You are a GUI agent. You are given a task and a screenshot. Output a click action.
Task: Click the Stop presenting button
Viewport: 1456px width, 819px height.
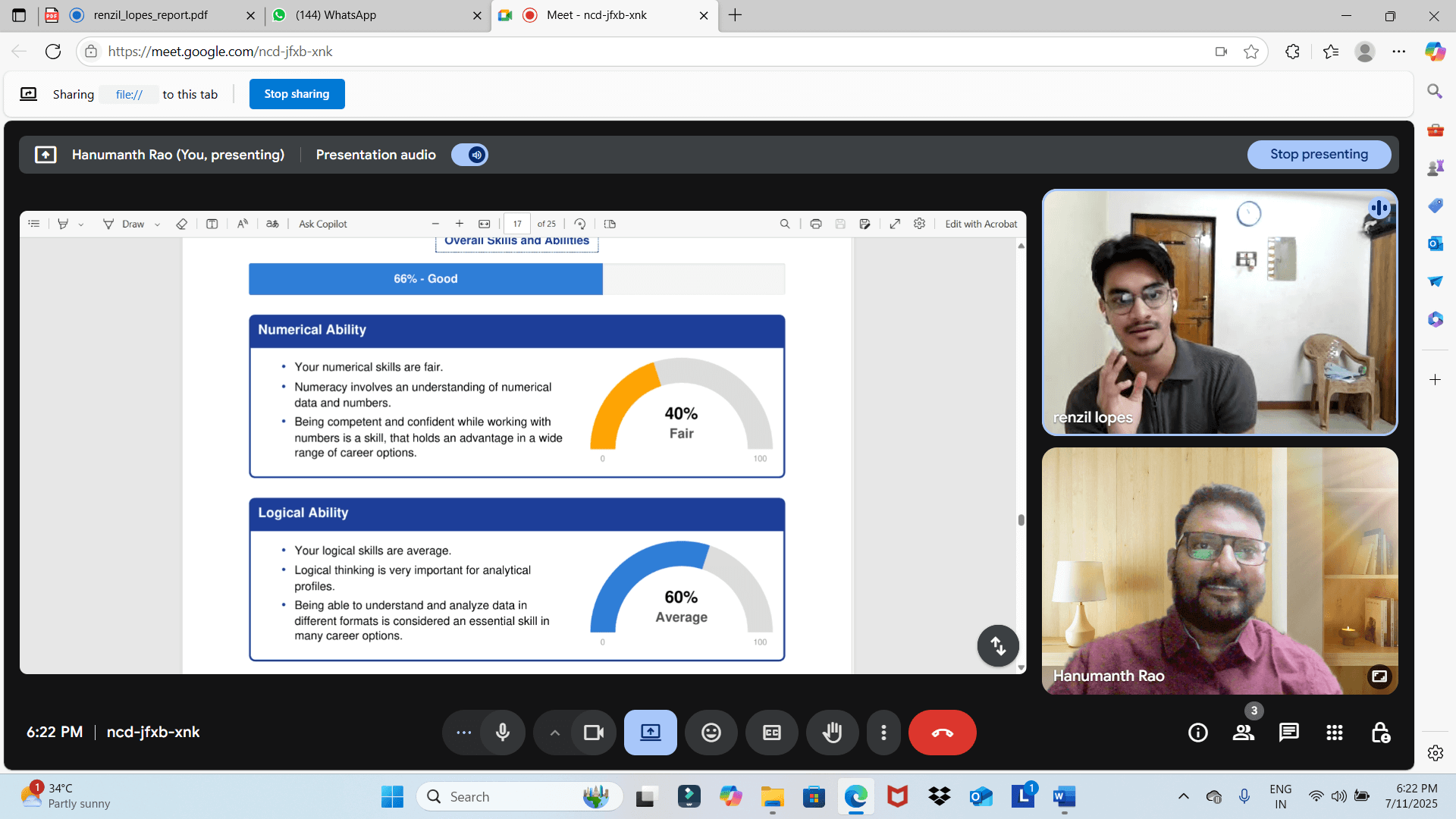click(x=1318, y=155)
